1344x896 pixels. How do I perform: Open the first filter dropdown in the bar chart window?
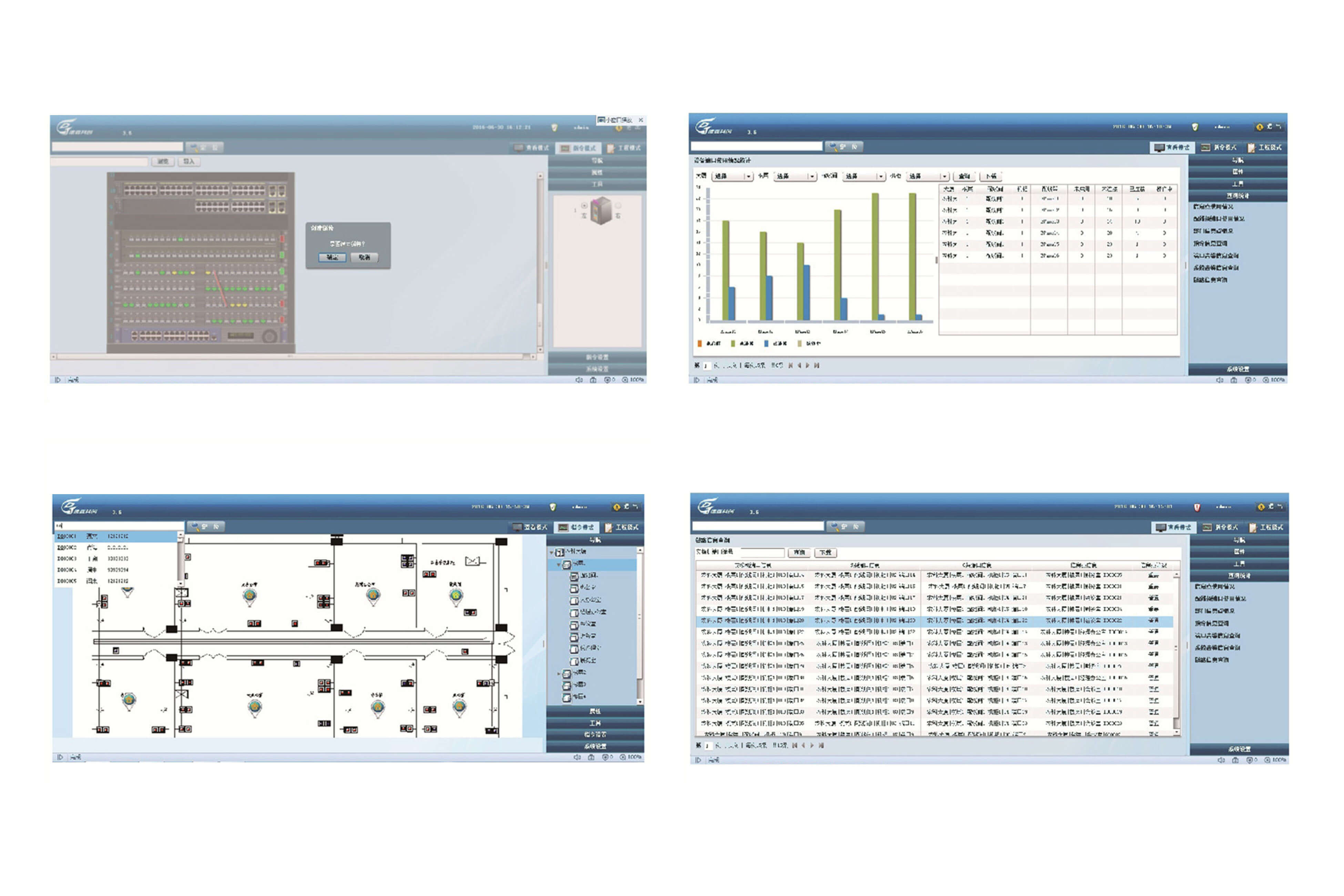pos(733,176)
